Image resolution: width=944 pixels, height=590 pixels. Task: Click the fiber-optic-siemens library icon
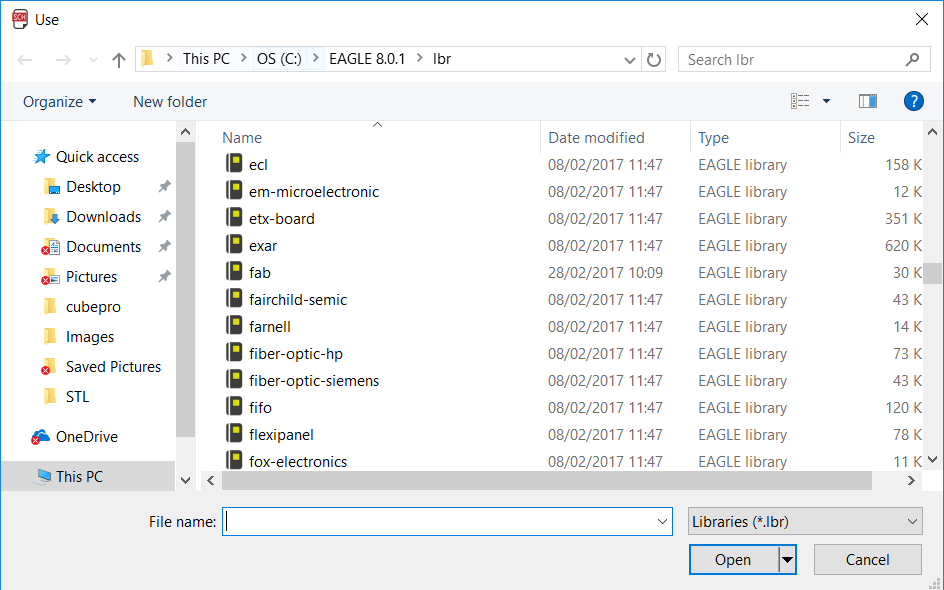(x=234, y=380)
